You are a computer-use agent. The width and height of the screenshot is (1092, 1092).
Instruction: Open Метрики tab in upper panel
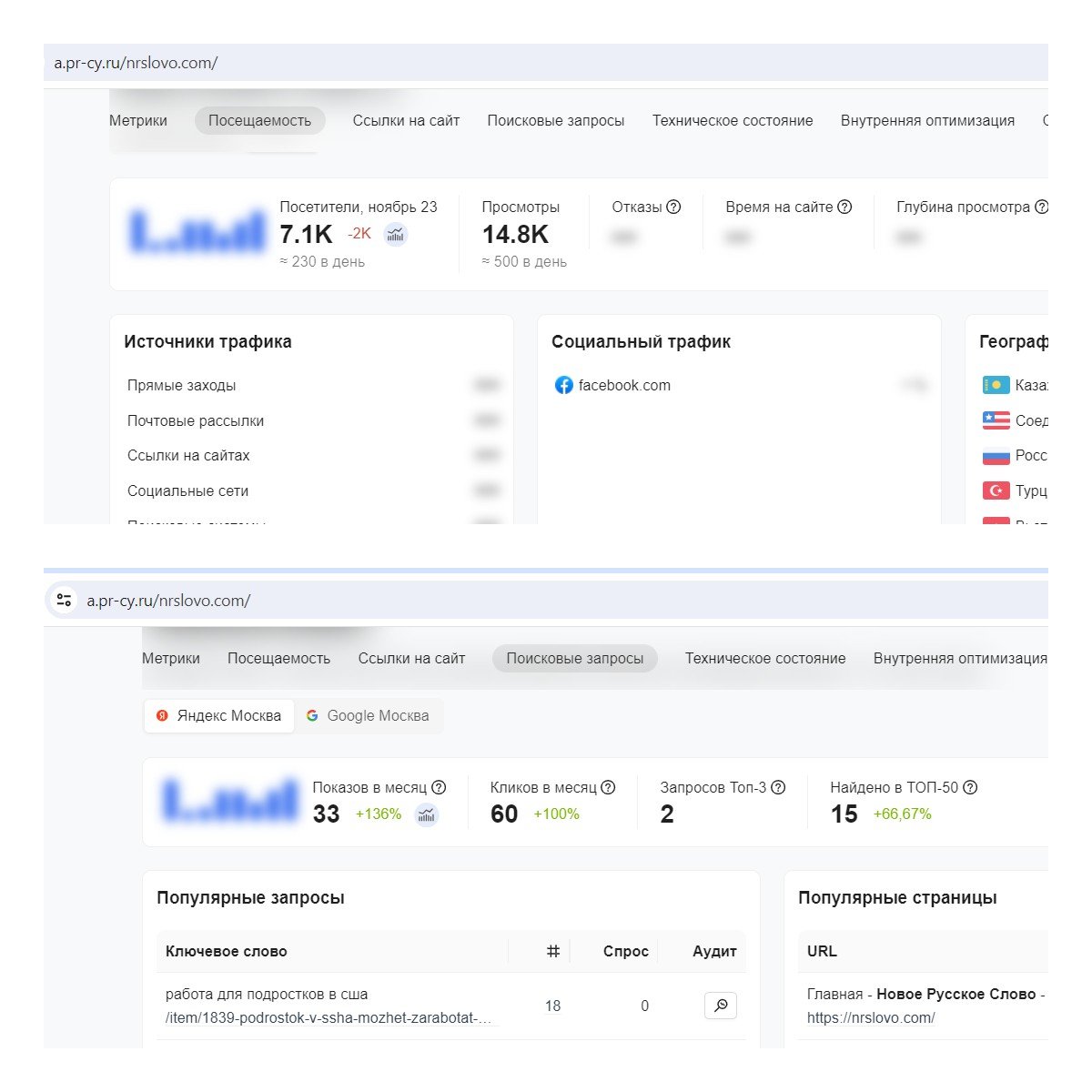pos(138,120)
